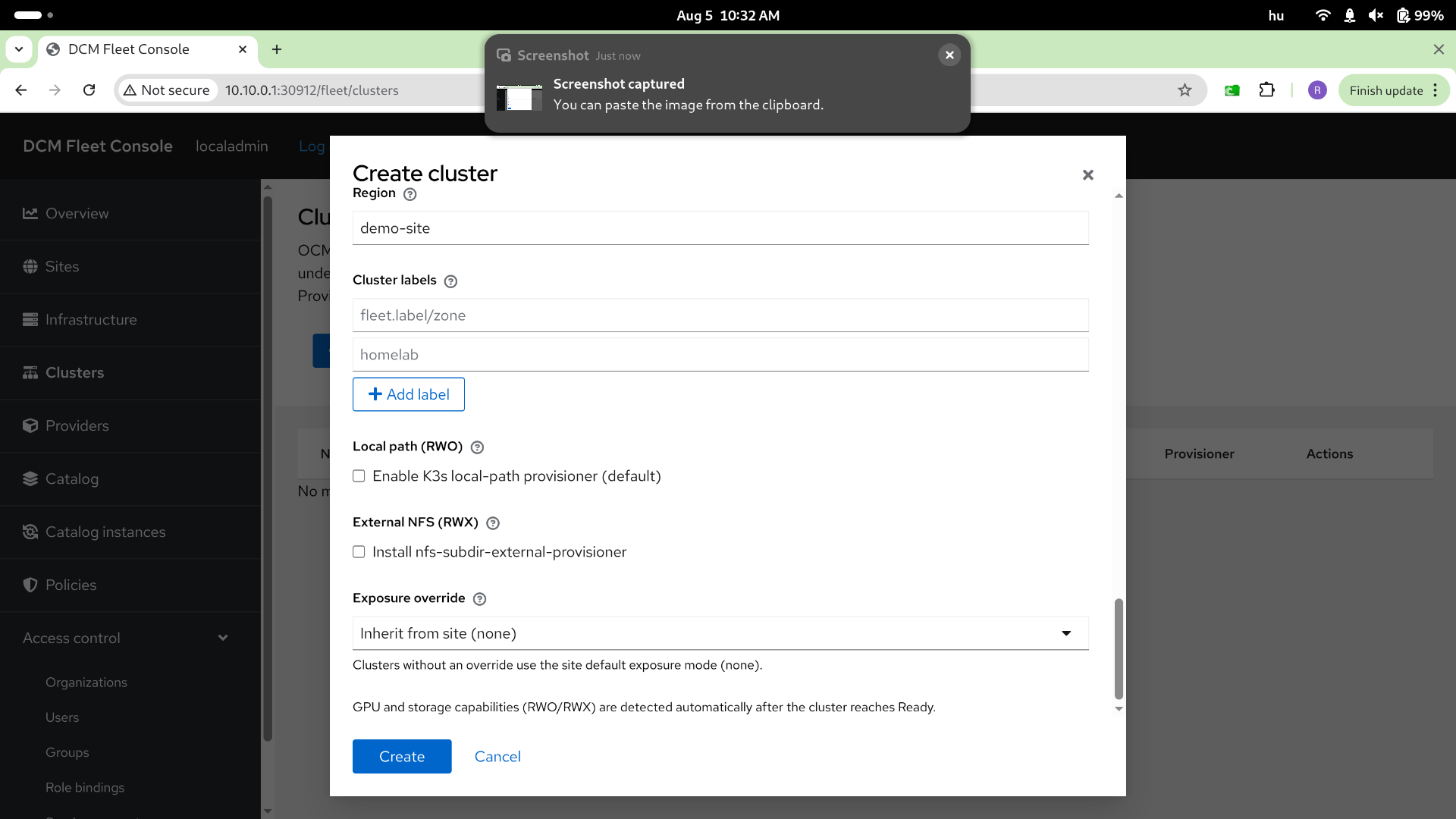Check Install nfs-subdir-external-provisioner
1456x819 pixels.
(359, 552)
